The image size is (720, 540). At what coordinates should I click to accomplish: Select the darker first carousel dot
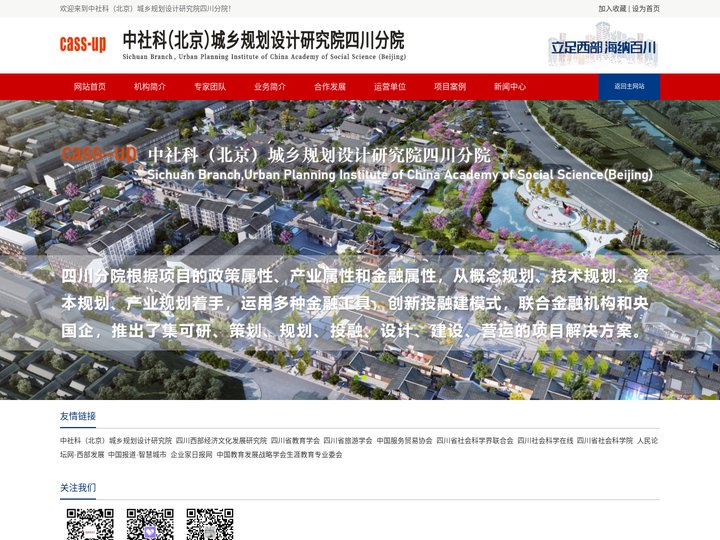pyautogui.click(x=356, y=377)
